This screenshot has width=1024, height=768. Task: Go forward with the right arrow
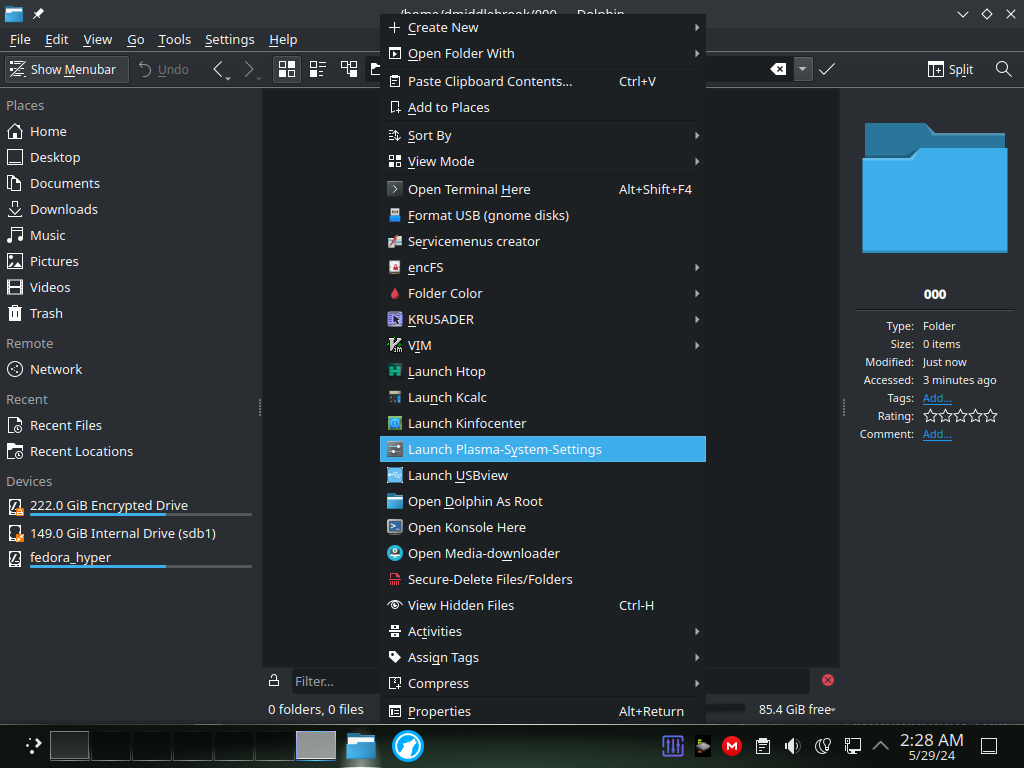coord(249,69)
